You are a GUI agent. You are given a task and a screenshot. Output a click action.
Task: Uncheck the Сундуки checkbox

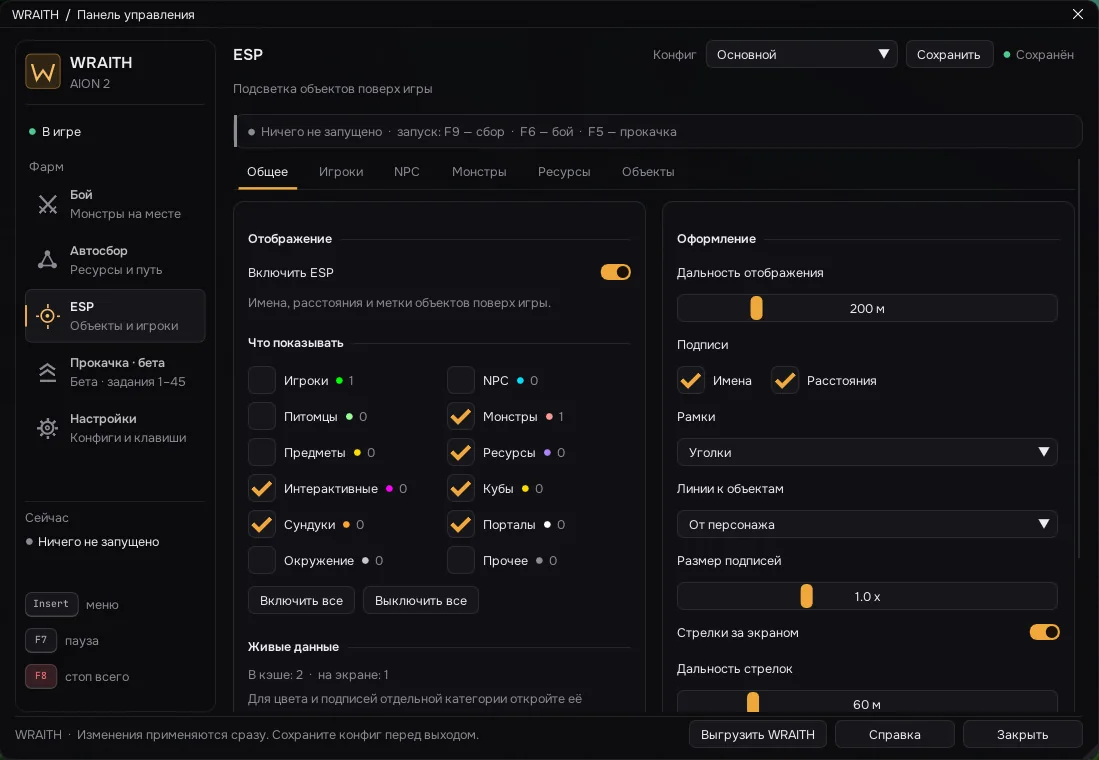point(262,524)
